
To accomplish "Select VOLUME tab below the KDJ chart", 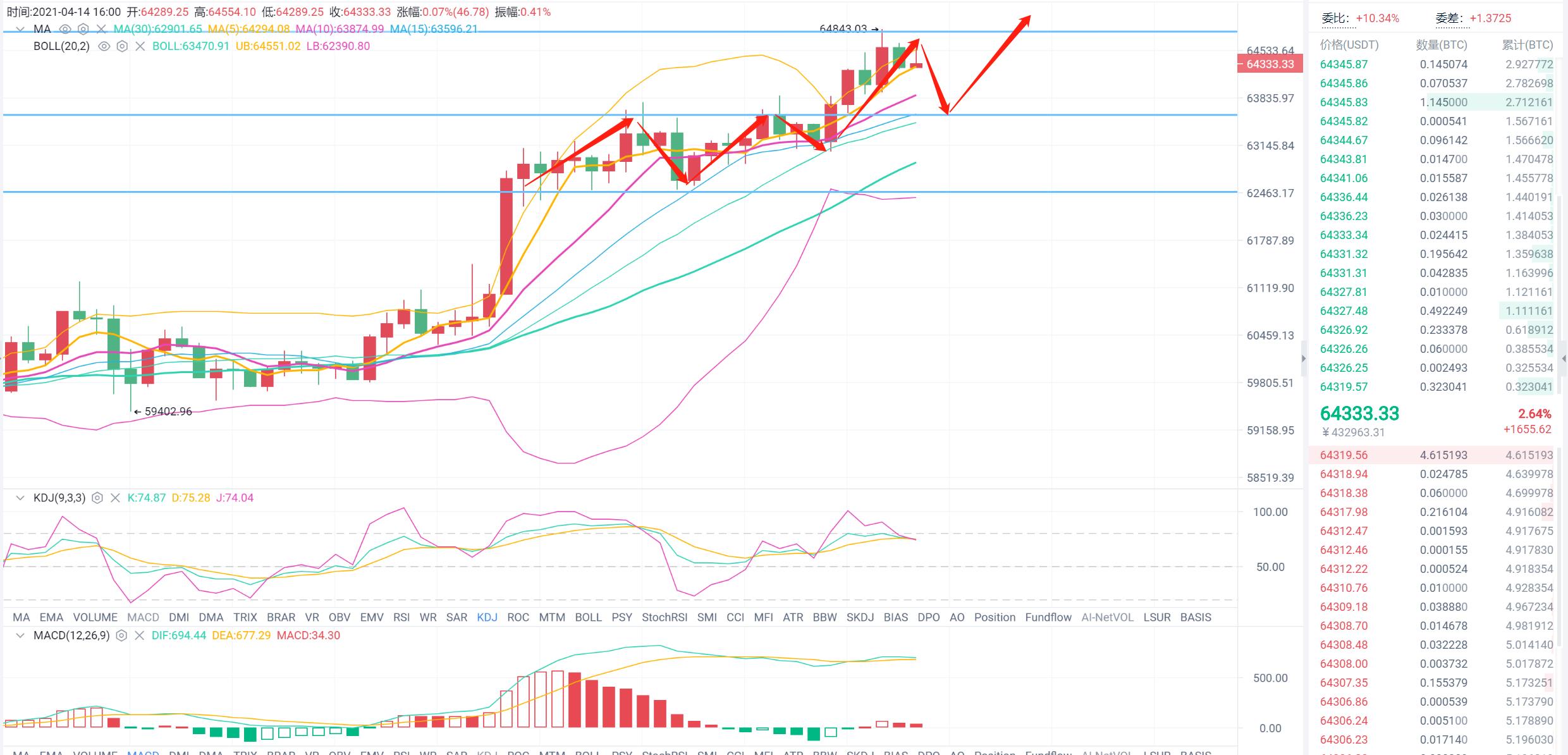I will (95, 617).
